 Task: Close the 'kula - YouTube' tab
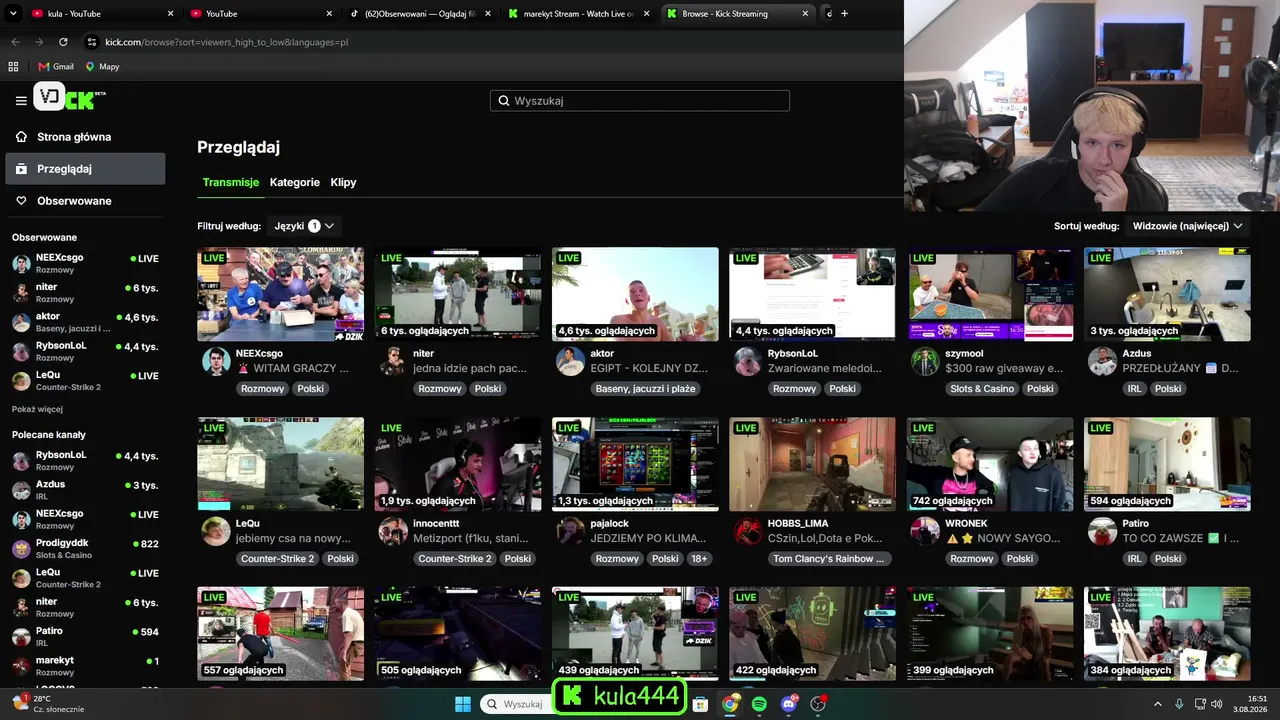click(170, 14)
